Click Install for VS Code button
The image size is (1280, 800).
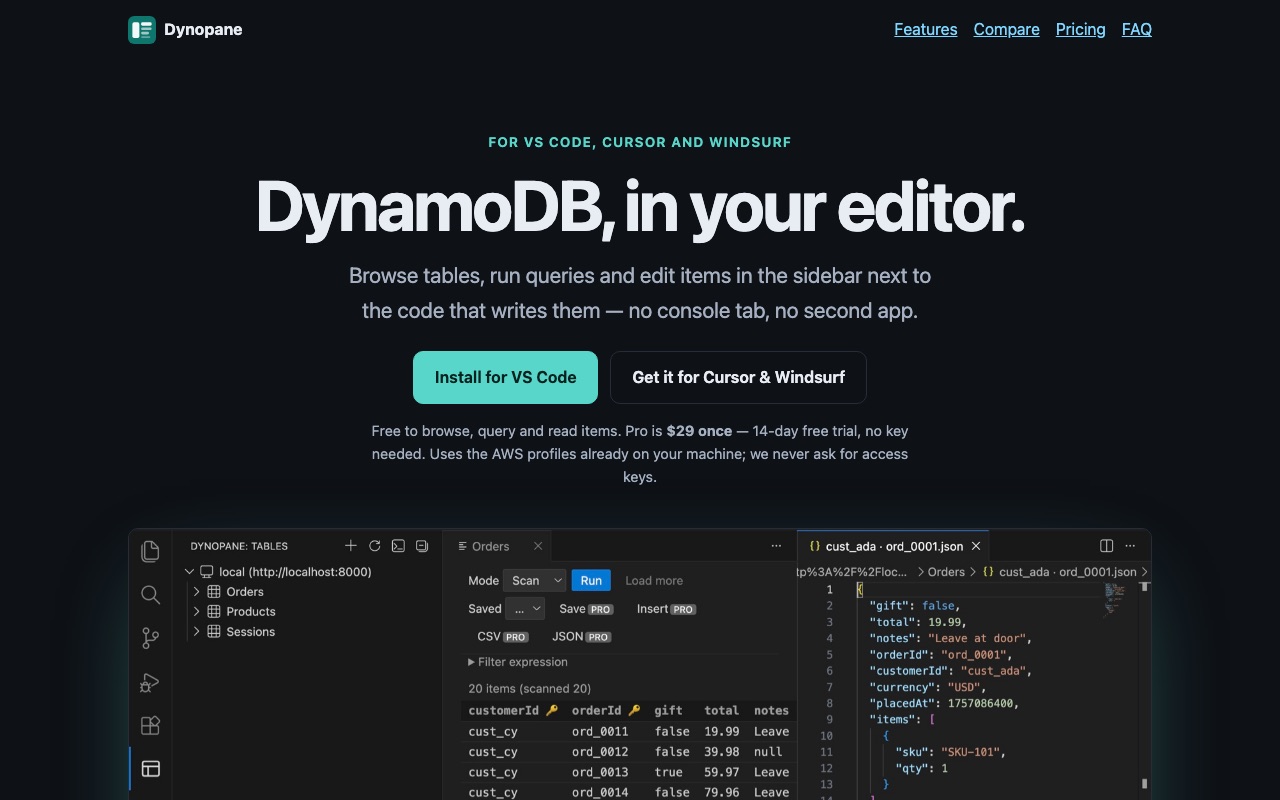pyautogui.click(x=505, y=377)
